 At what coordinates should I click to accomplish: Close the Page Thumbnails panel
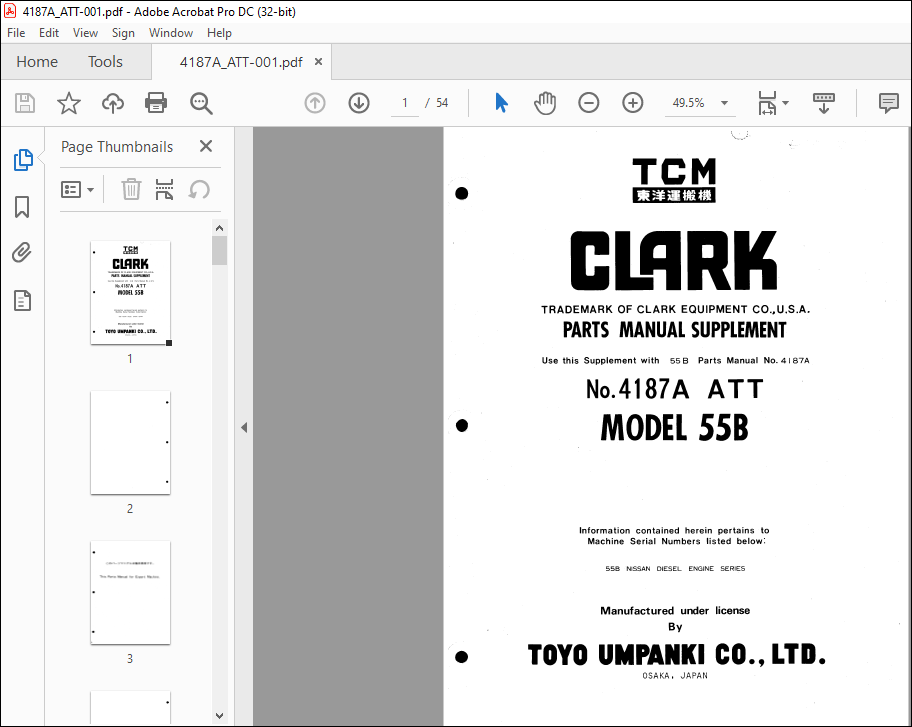(x=206, y=146)
